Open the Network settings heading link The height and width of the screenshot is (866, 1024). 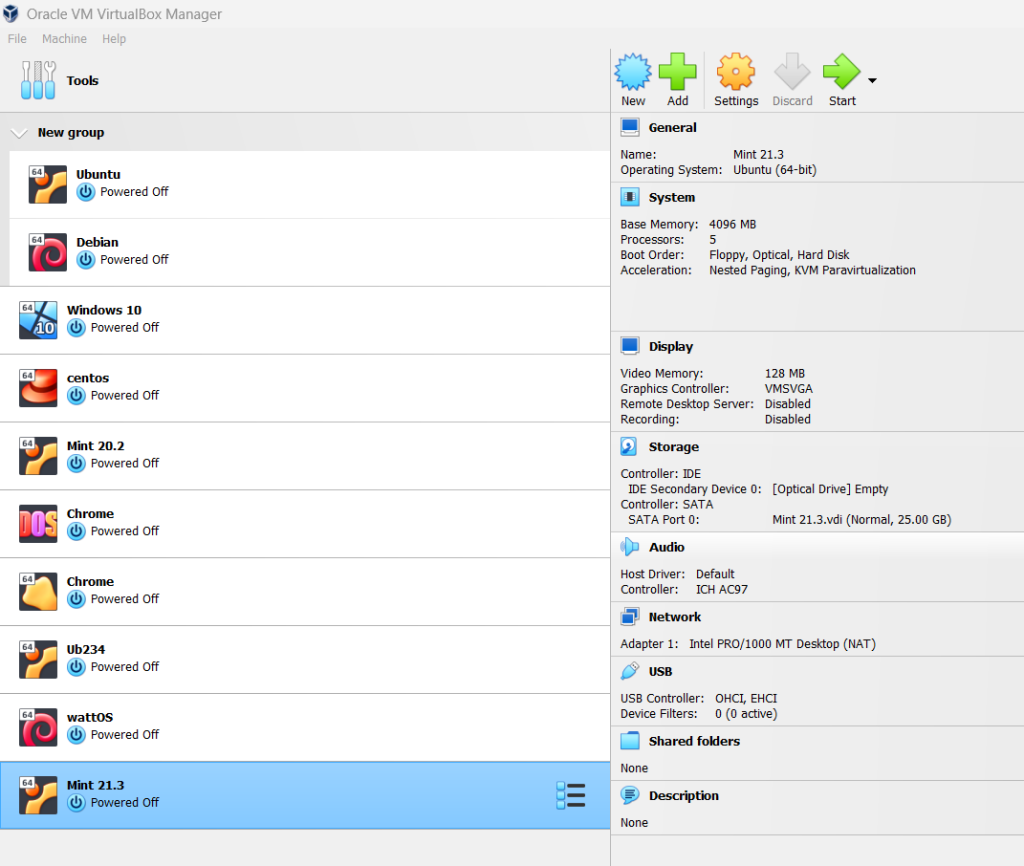pyautogui.click(x=675, y=617)
